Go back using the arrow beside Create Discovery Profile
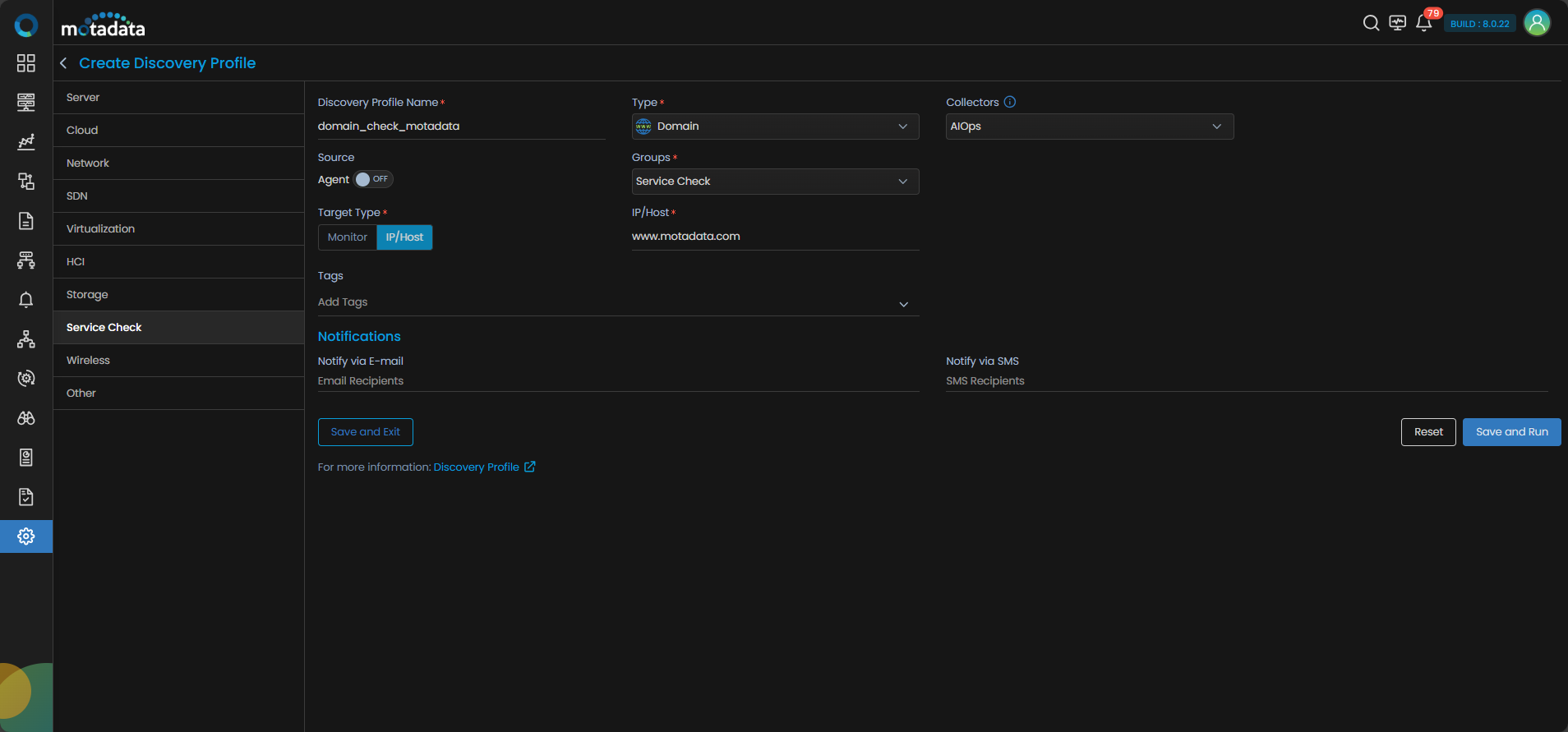This screenshot has height=732, width=1568. coord(63,63)
